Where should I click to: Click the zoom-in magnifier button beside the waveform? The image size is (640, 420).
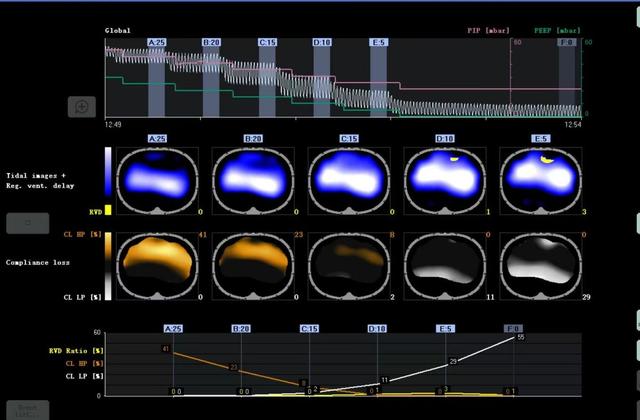(x=82, y=106)
